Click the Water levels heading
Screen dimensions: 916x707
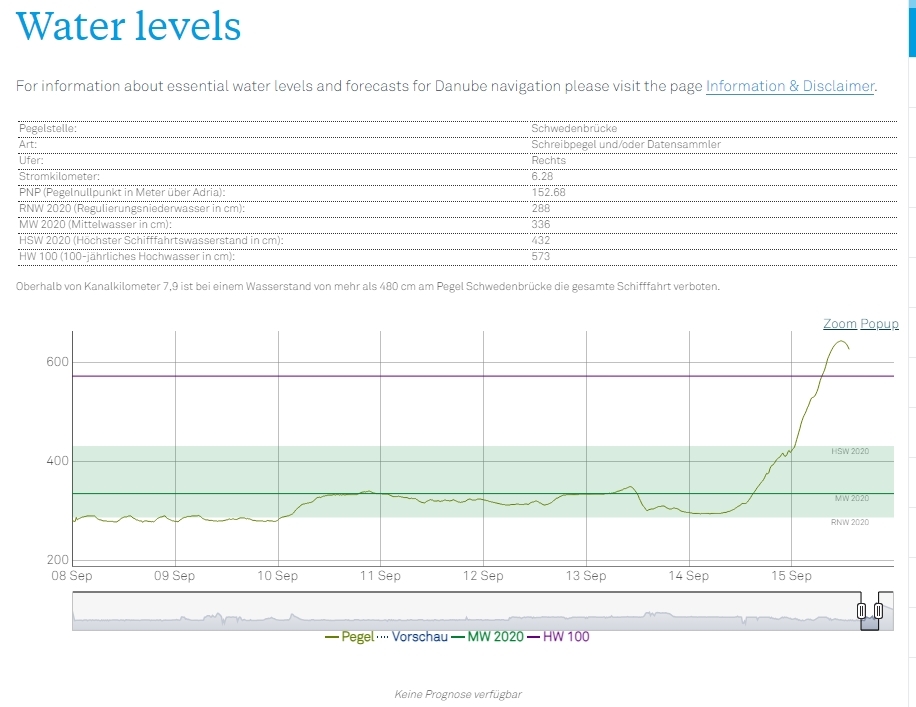(x=129, y=25)
